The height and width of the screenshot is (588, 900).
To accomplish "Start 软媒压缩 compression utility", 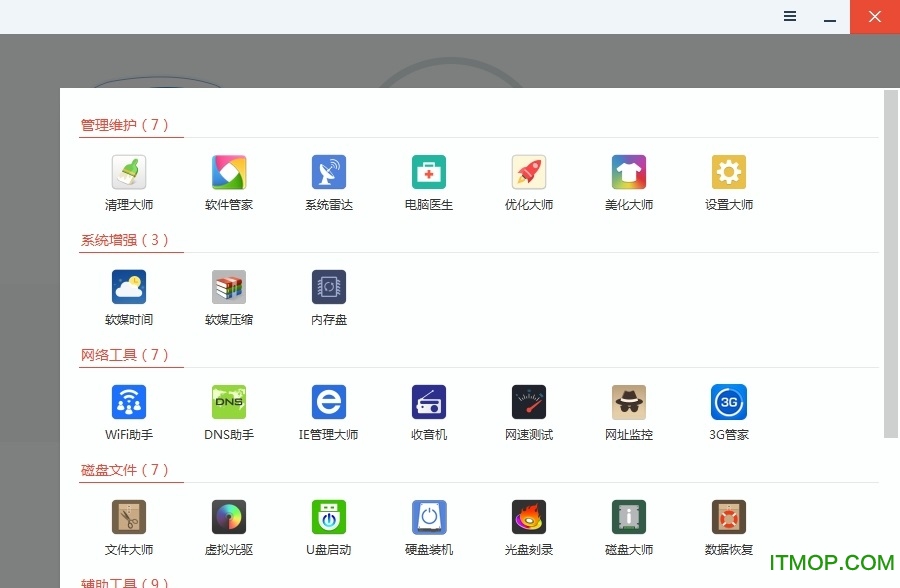I will click(228, 295).
